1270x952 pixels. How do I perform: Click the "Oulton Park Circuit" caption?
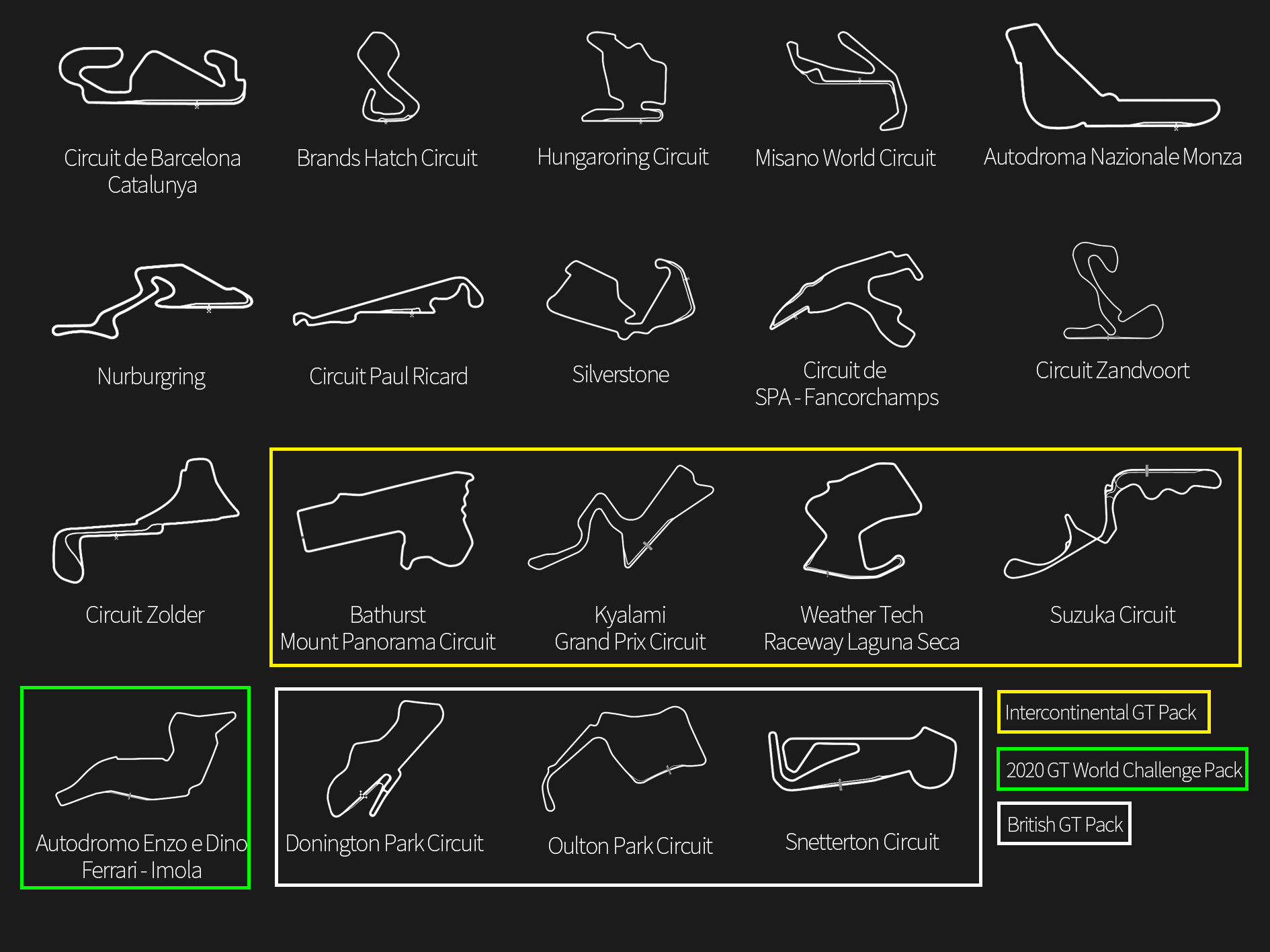(x=630, y=846)
